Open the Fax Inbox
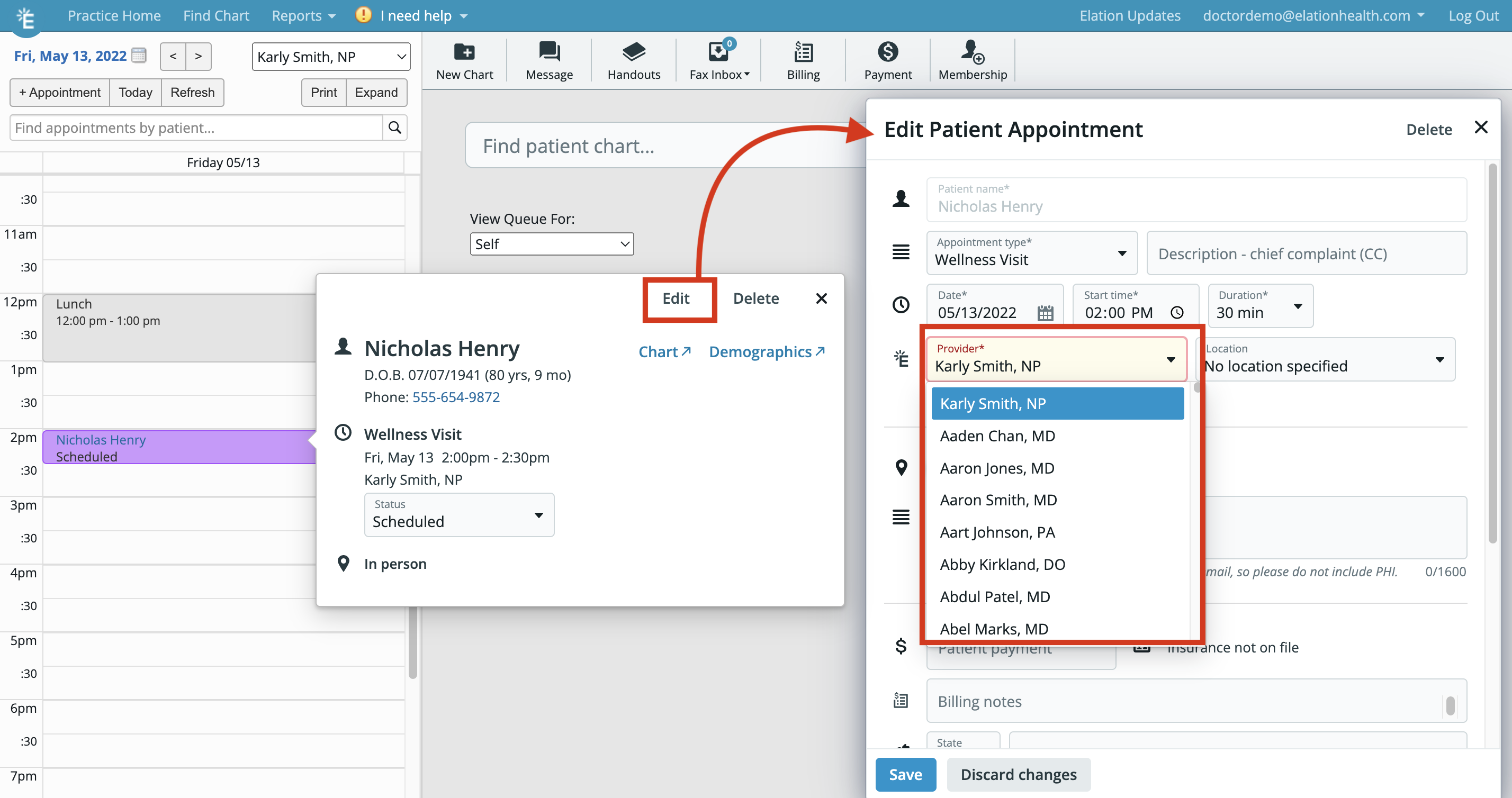This screenshot has width=1512, height=798. [x=718, y=59]
